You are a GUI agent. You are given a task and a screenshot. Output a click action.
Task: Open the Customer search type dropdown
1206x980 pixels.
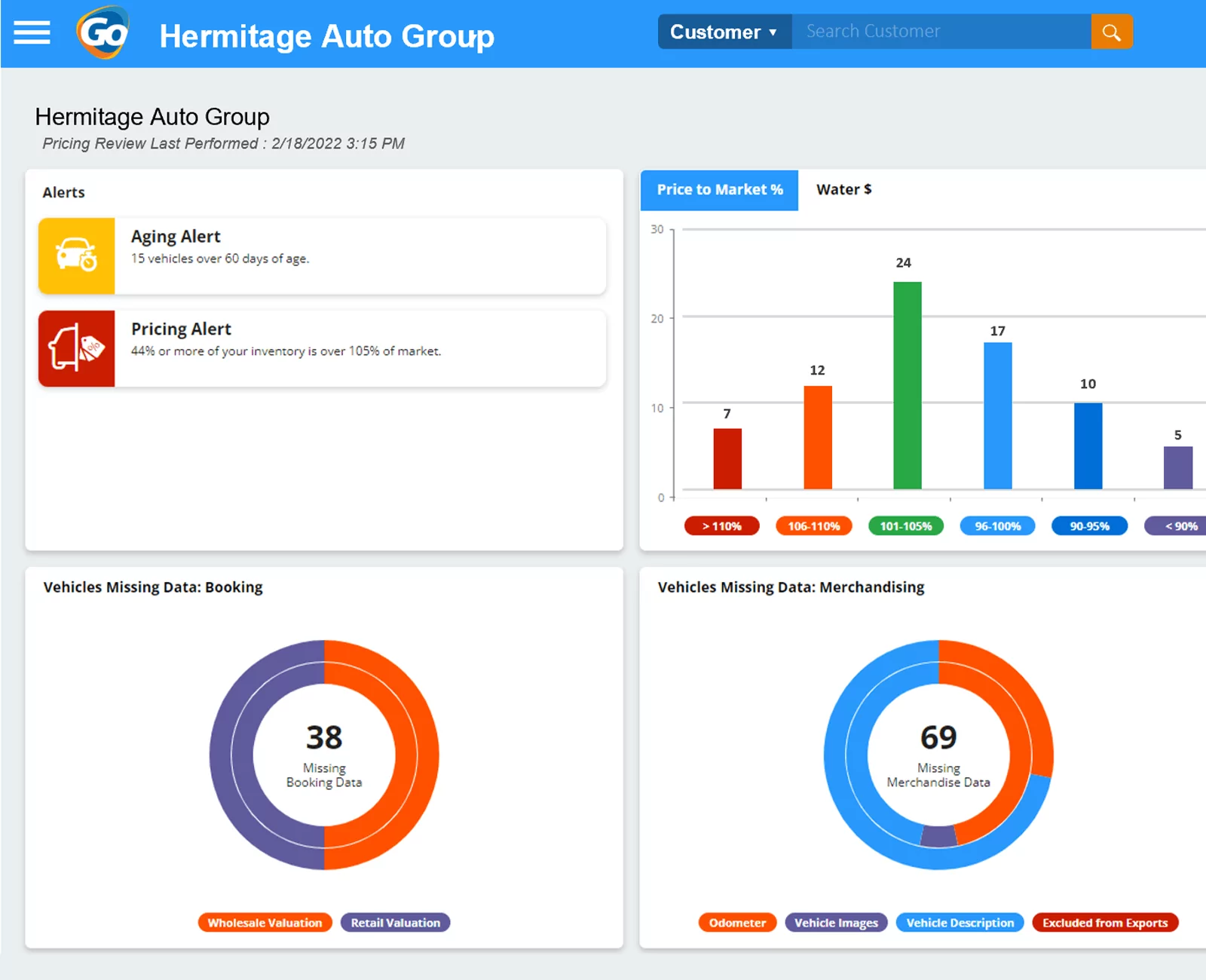(x=724, y=32)
